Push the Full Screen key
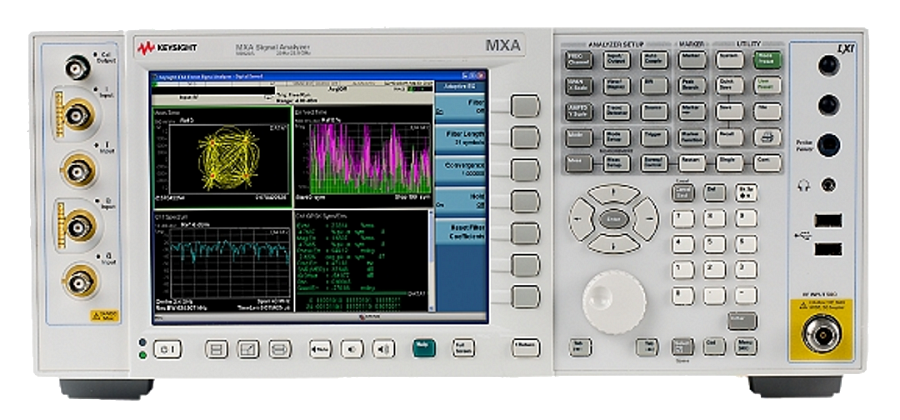 [x=463, y=348]
